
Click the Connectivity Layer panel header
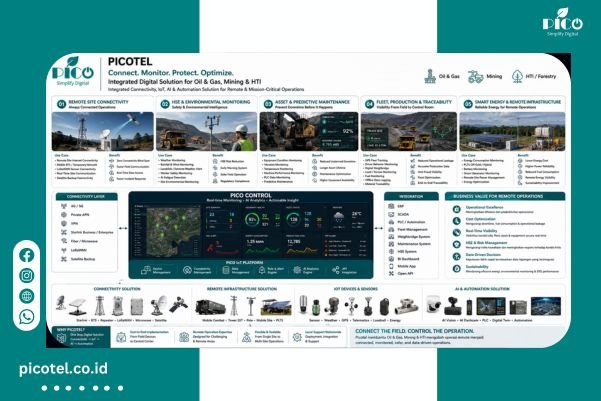click(86, 197)
